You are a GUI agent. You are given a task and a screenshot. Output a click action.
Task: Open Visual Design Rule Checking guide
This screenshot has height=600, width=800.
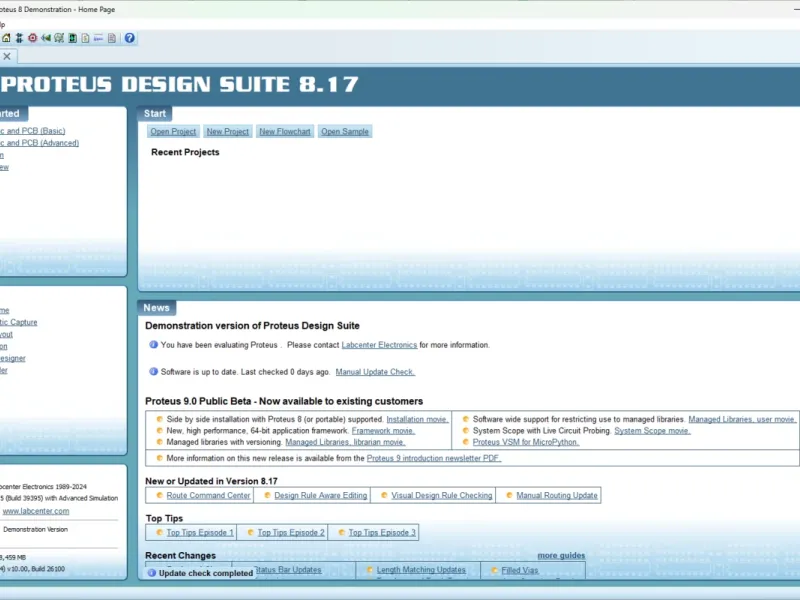pyautogui.click(x=442, y=495)
